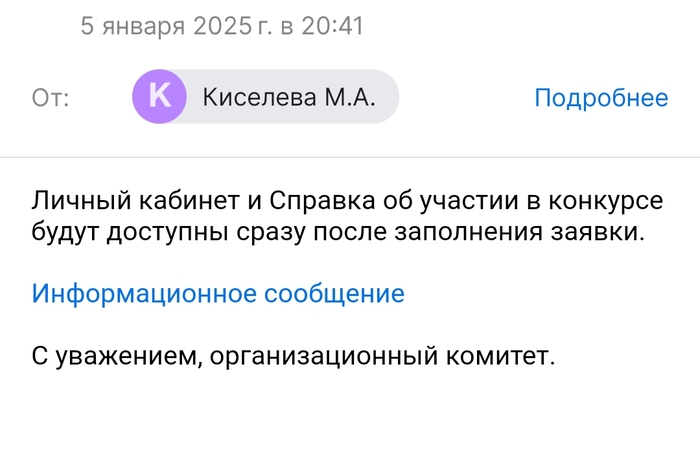
Task: Click the horizontal divider under the header
Action: pos(350,157)
